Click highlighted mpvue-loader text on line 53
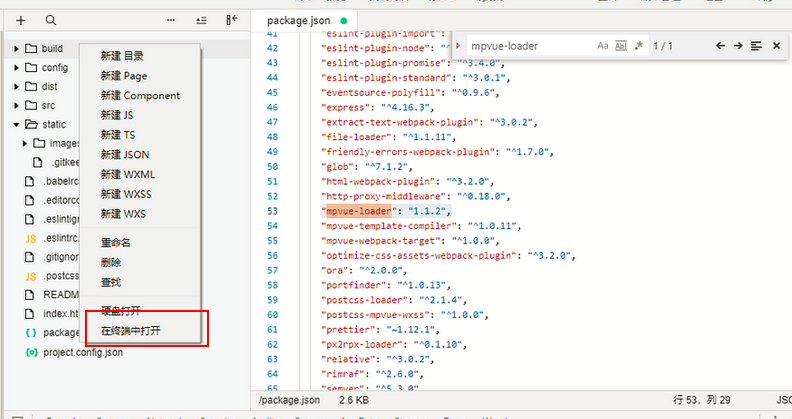This screenshot has width=792, height=419. [359, 211]
